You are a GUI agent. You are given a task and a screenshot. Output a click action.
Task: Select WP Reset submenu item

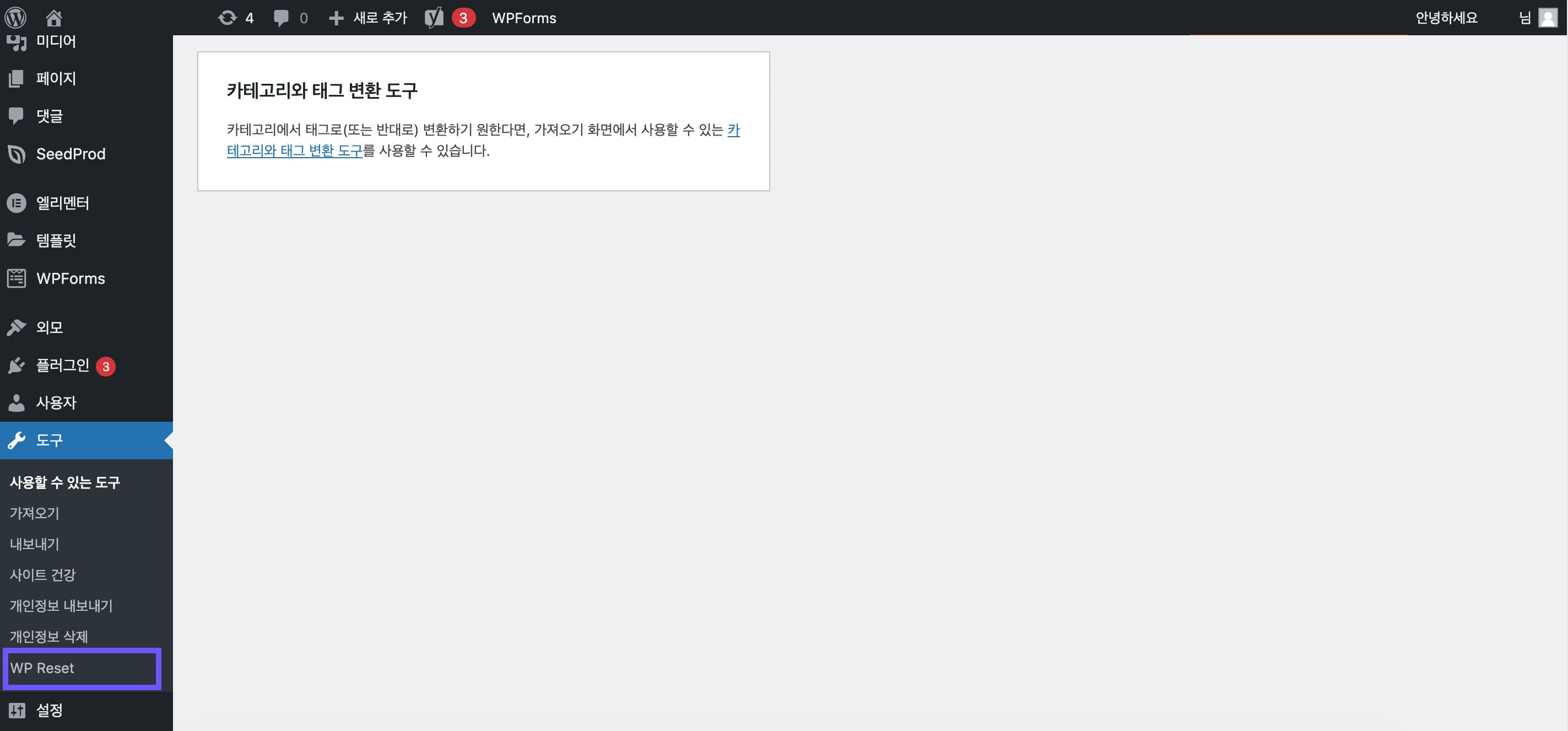coord(42,668)
